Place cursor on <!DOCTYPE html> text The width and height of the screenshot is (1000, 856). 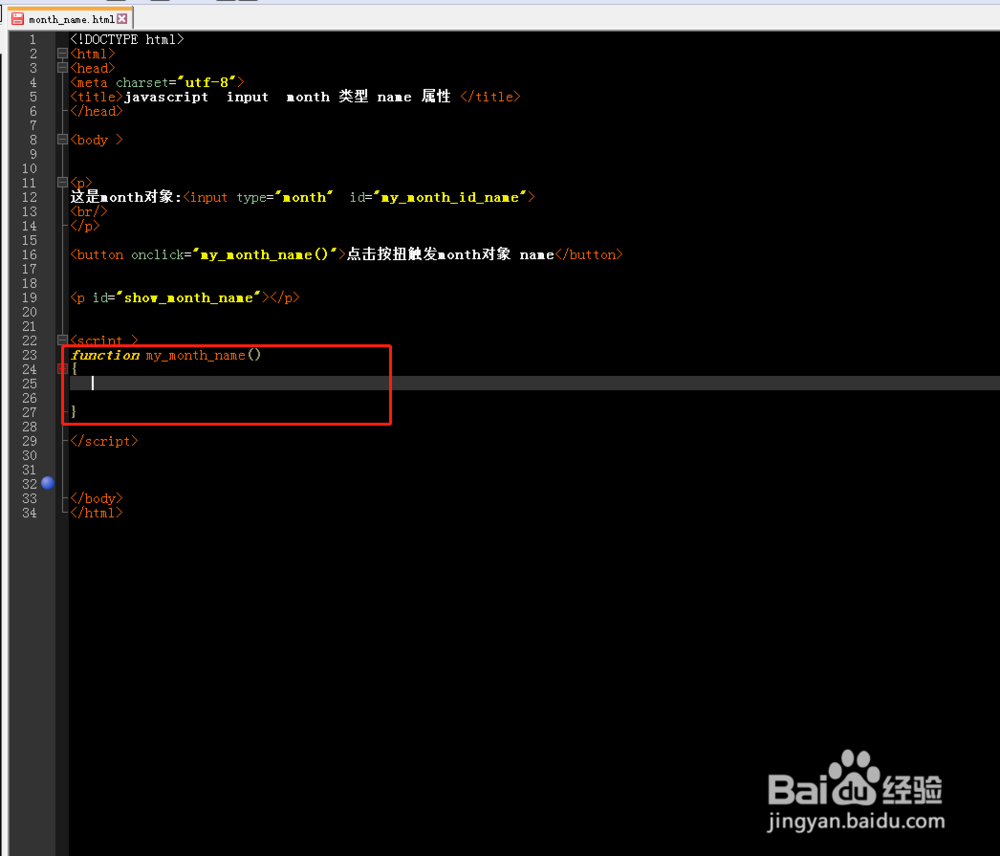(x=127, y=40)
